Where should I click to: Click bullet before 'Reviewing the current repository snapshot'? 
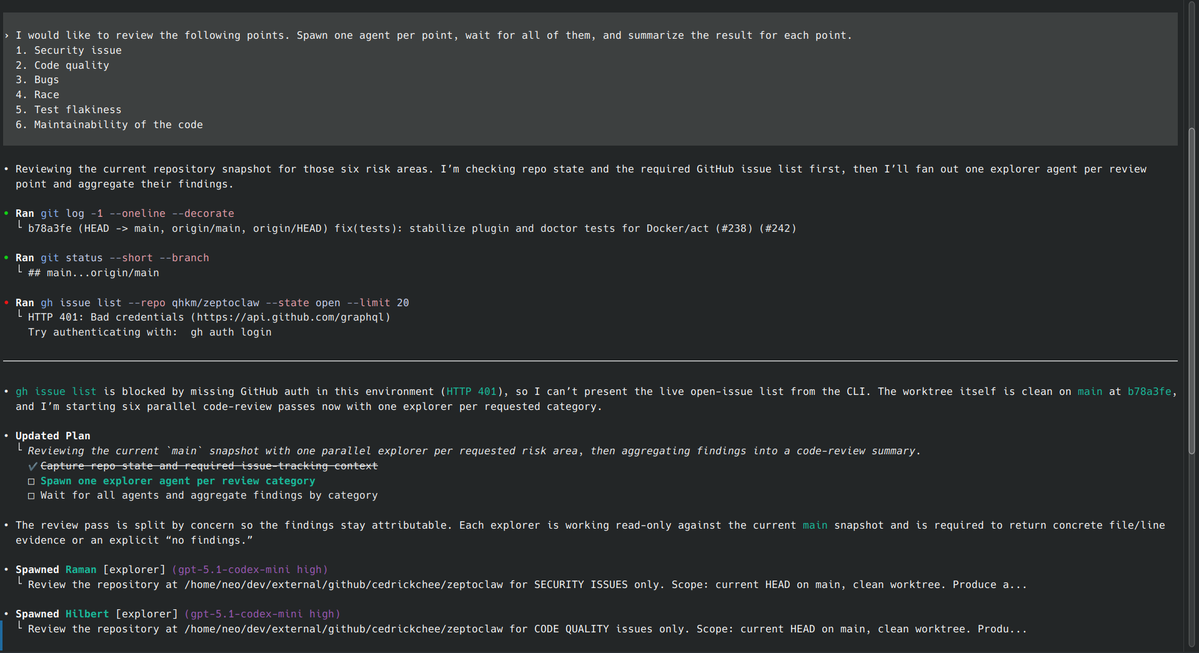click(7, 169)
